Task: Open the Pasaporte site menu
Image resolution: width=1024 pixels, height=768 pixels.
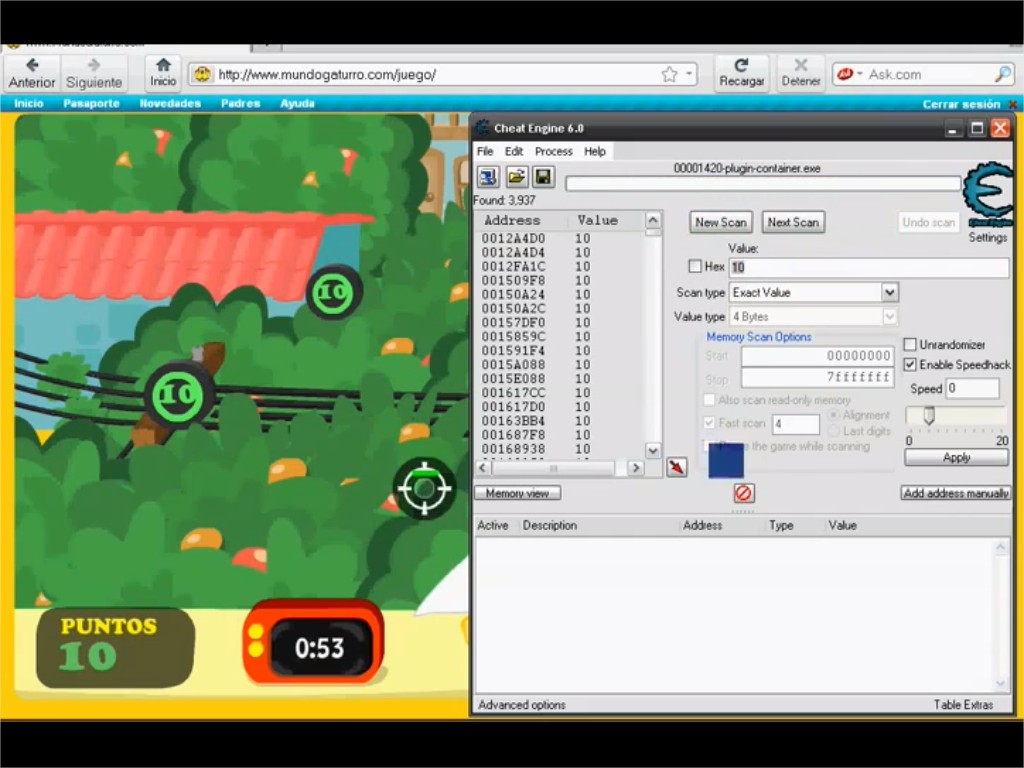Action: (91, 103)
